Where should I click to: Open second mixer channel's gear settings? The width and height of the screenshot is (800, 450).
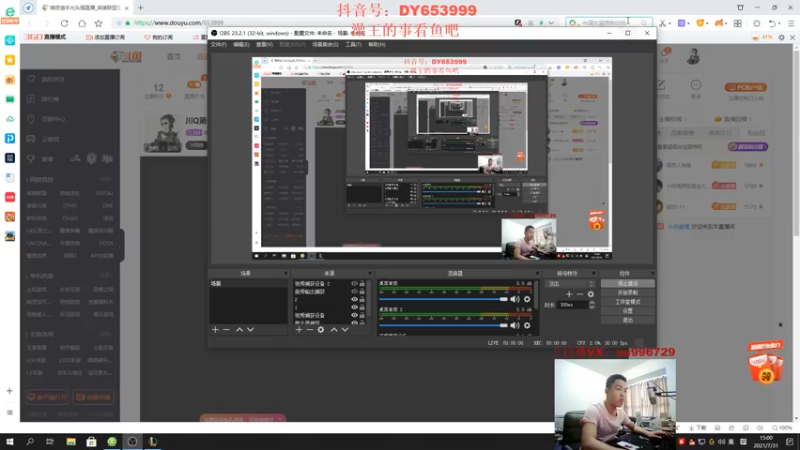527,325
